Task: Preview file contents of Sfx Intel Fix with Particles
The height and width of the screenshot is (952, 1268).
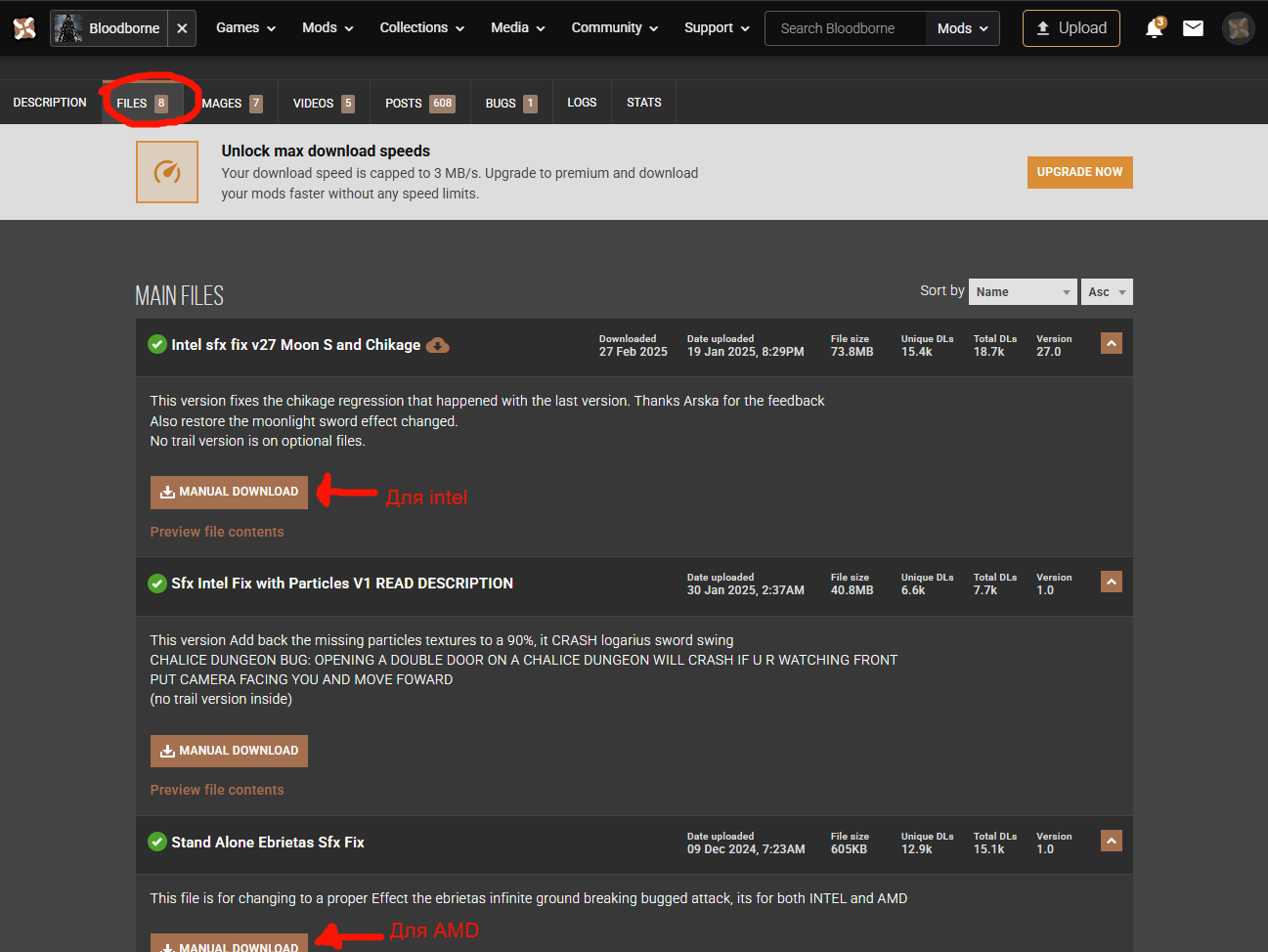Action: [217, 790]
